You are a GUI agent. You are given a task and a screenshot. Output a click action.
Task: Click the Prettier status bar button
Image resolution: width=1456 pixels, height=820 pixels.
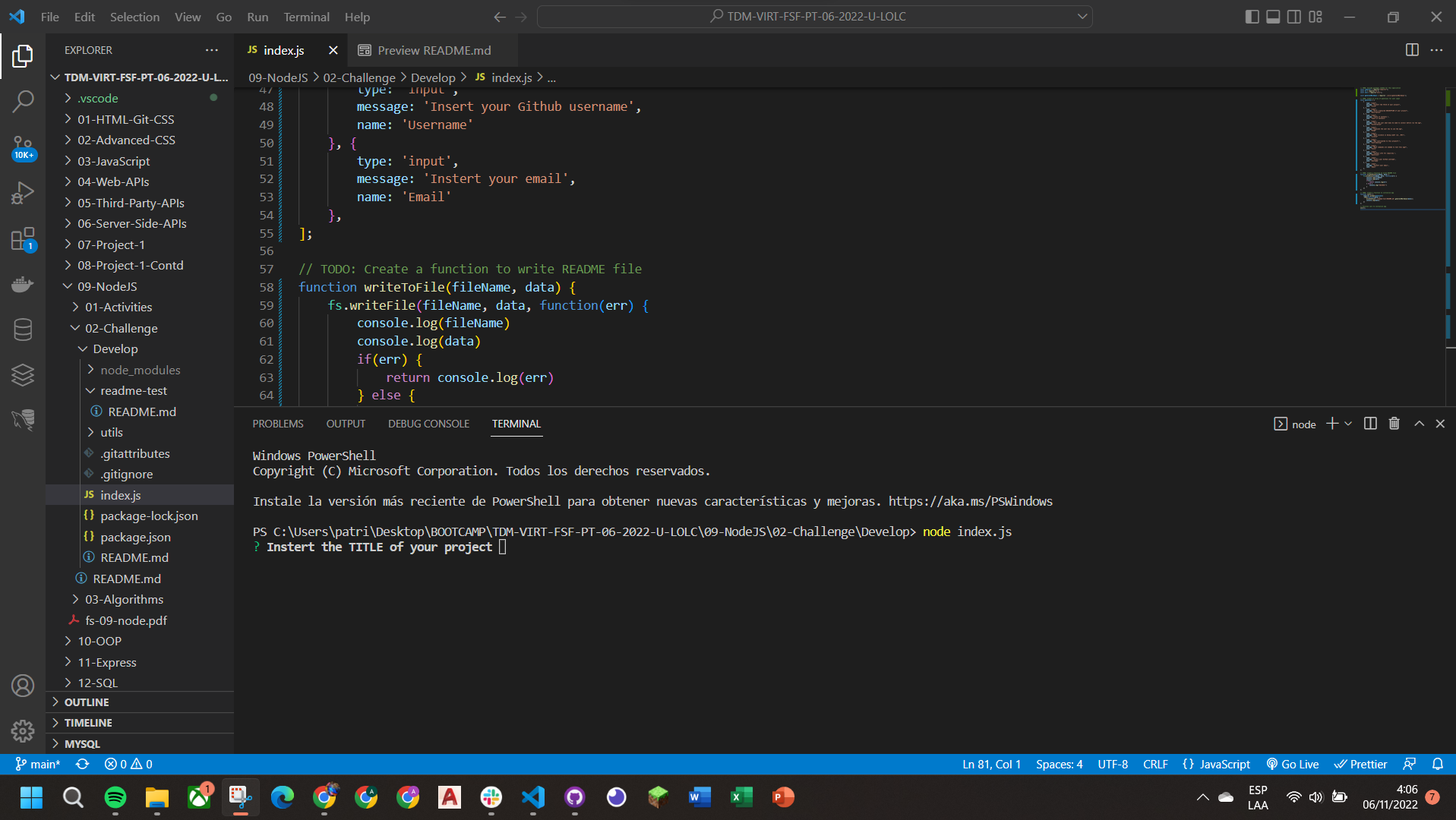click(1360, 764)
